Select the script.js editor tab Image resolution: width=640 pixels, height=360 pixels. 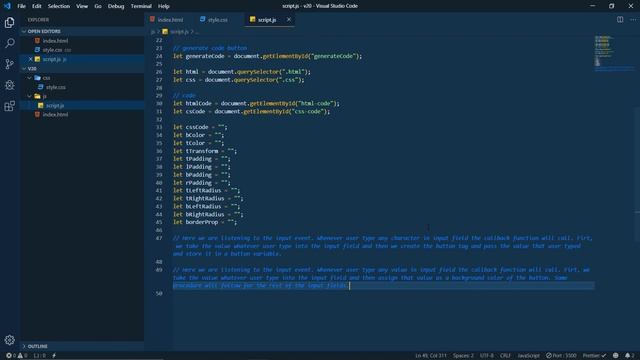pyautogui.click(x=267, y=20)
